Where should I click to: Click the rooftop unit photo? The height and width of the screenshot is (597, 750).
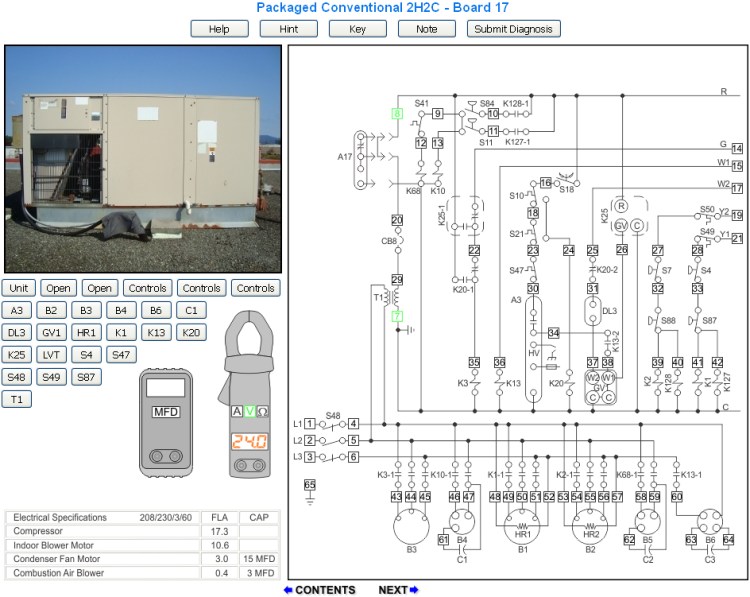[x=143, y=159]
